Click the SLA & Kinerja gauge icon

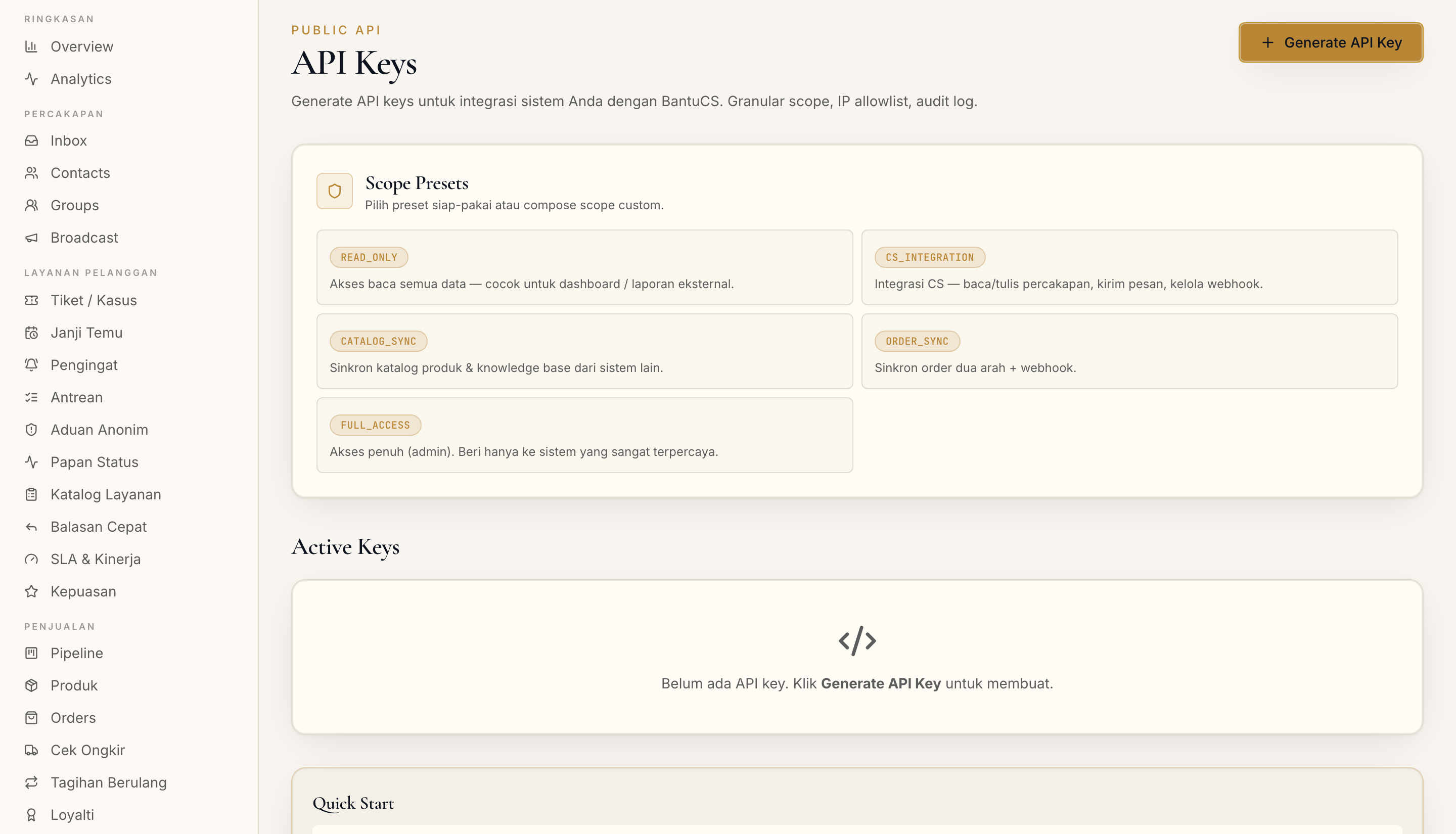coord(31,559)
